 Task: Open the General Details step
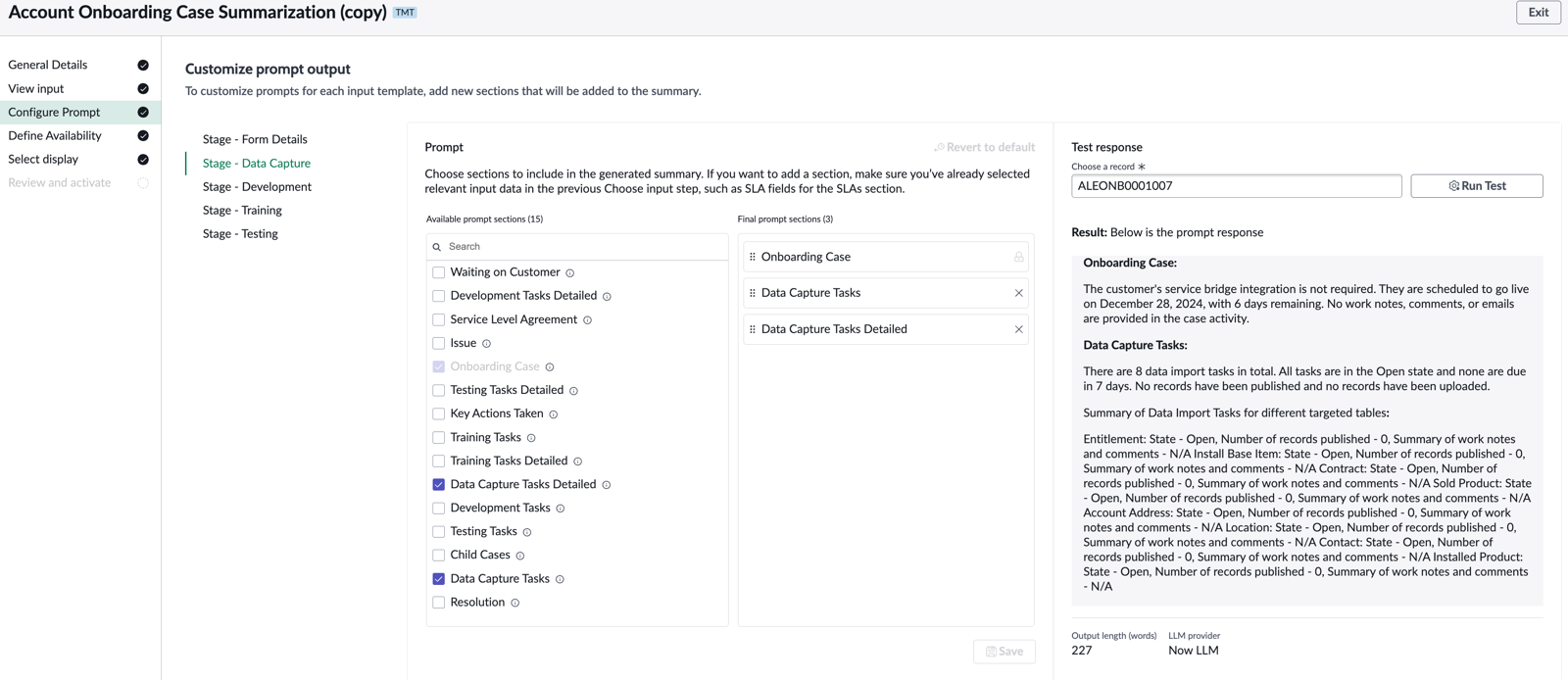[x=48, y=65]
